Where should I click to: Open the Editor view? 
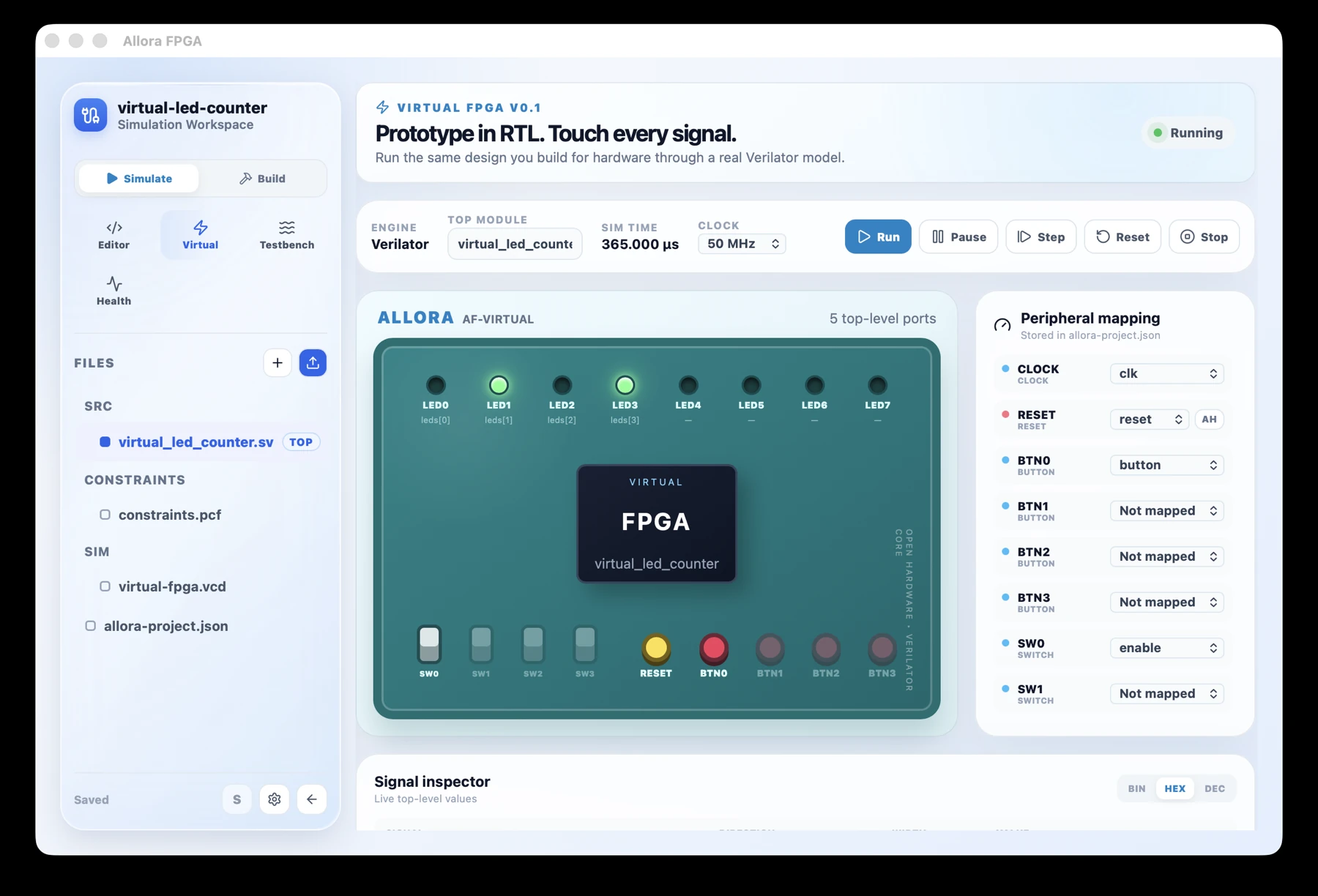(x=113, y=235)
